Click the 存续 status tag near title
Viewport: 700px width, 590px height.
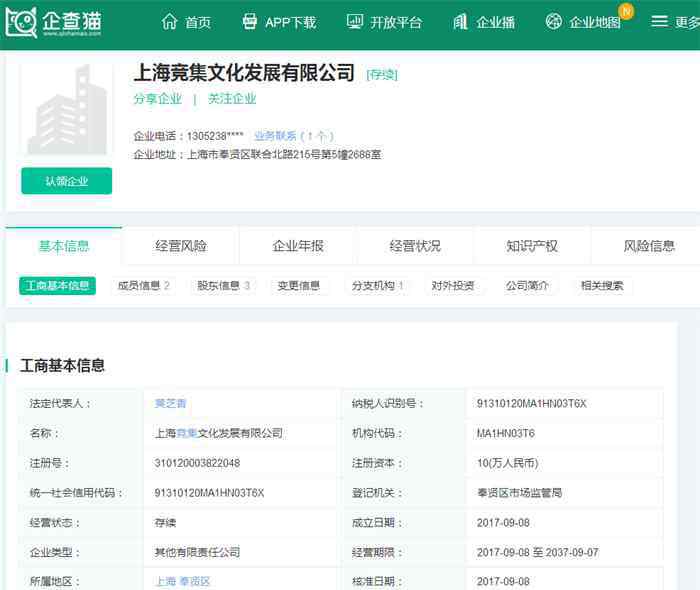point(382,75)
